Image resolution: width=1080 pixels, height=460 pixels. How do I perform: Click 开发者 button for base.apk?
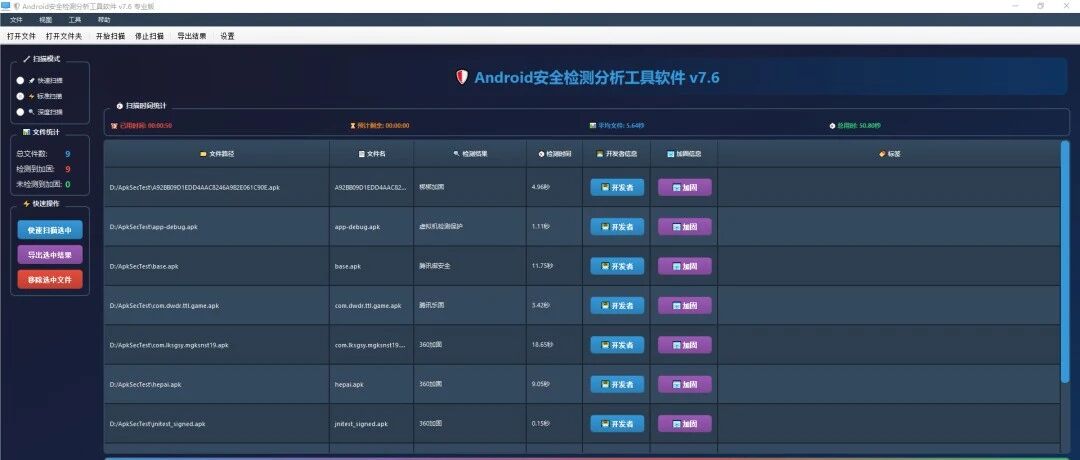[617, 266]
